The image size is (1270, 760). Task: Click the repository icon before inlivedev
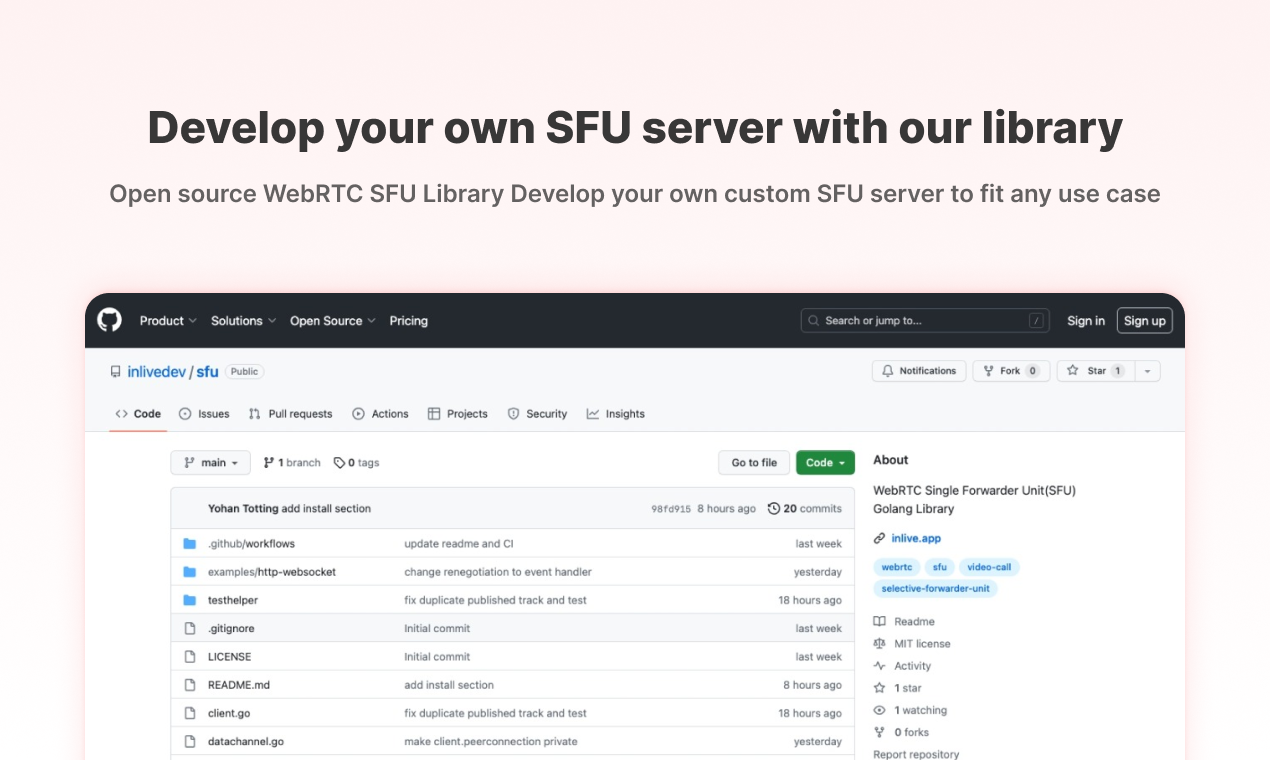pyautogui.click(x=116, y=371)
